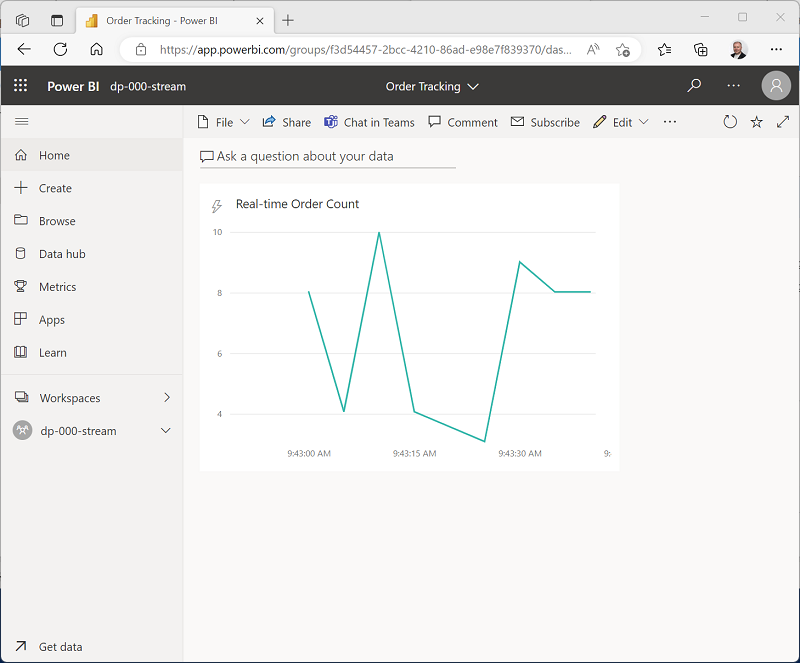This screenshot has width=800, height=663.
Task: Click the line chart peak at 10
Action: pos(379,233)
